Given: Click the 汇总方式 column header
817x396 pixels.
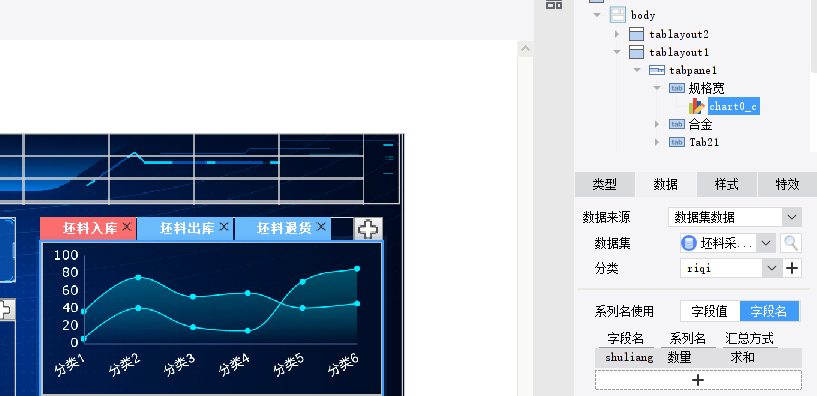Looking at the screenshot, I should 750,339.
